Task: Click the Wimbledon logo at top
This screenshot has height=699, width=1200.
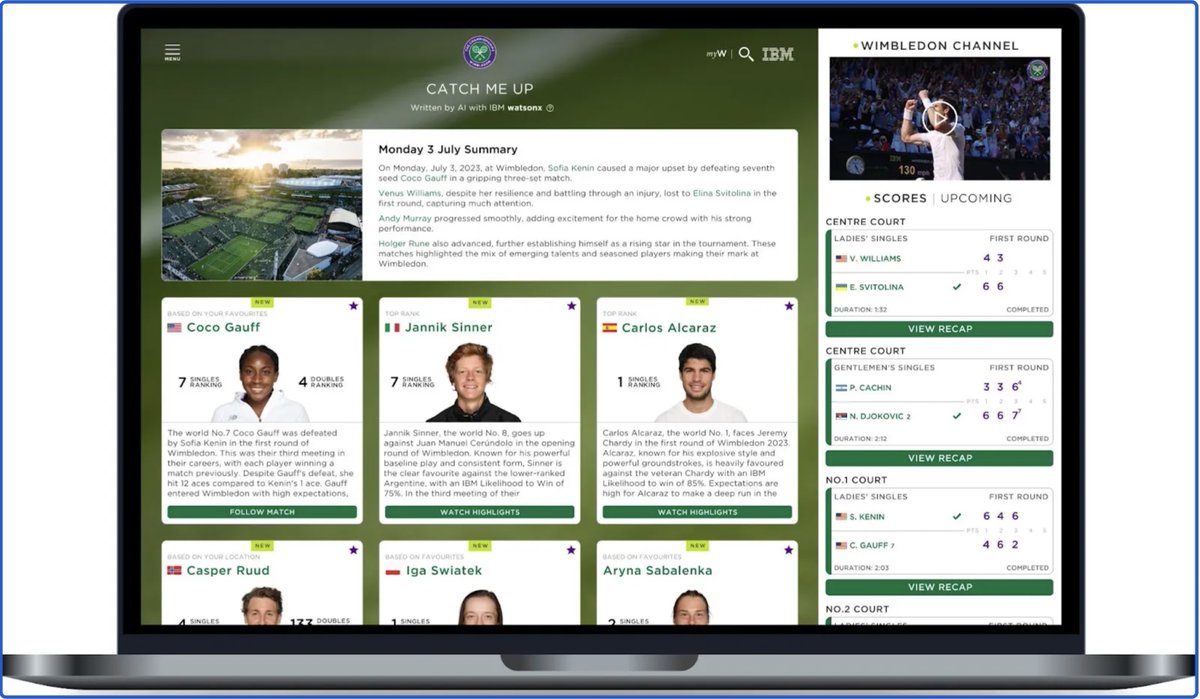Action: click(480, 53)
